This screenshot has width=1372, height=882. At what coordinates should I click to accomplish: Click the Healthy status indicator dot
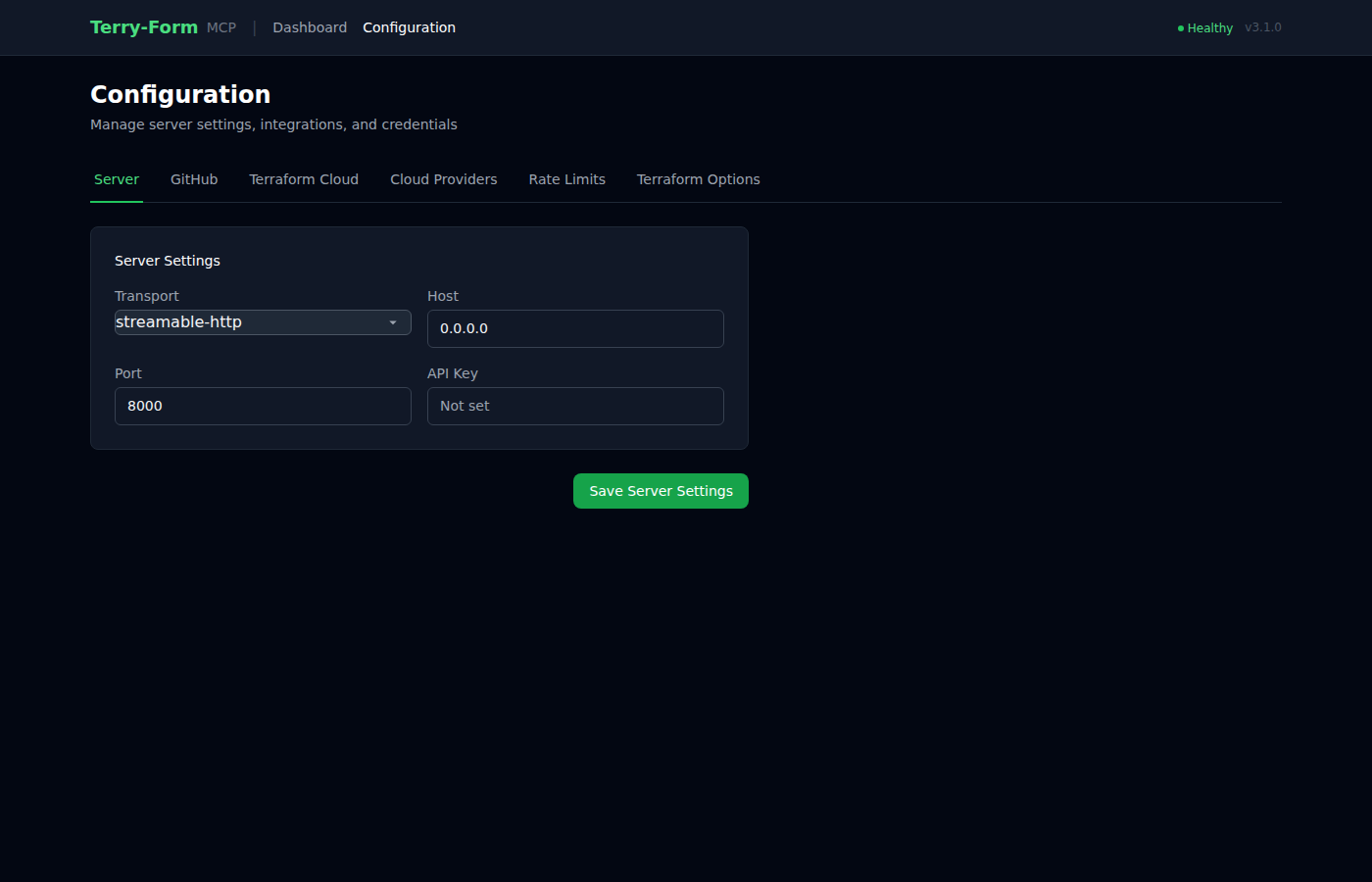coord(1179,28)
